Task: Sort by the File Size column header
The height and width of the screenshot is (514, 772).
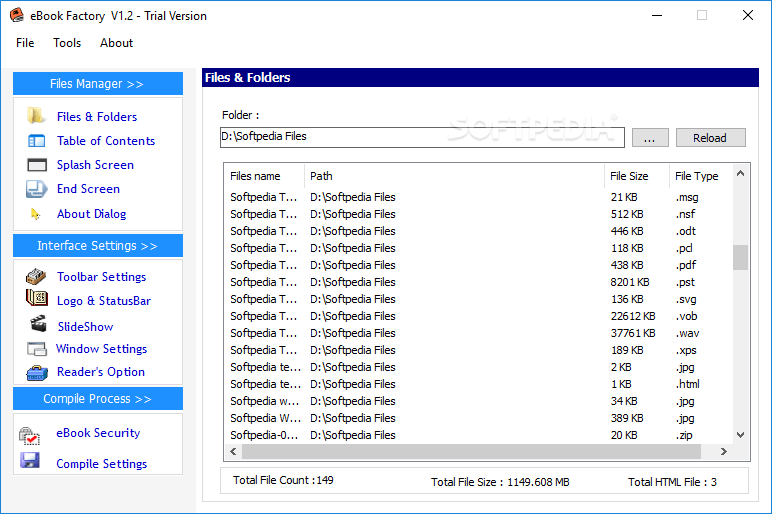Action: 630,176
